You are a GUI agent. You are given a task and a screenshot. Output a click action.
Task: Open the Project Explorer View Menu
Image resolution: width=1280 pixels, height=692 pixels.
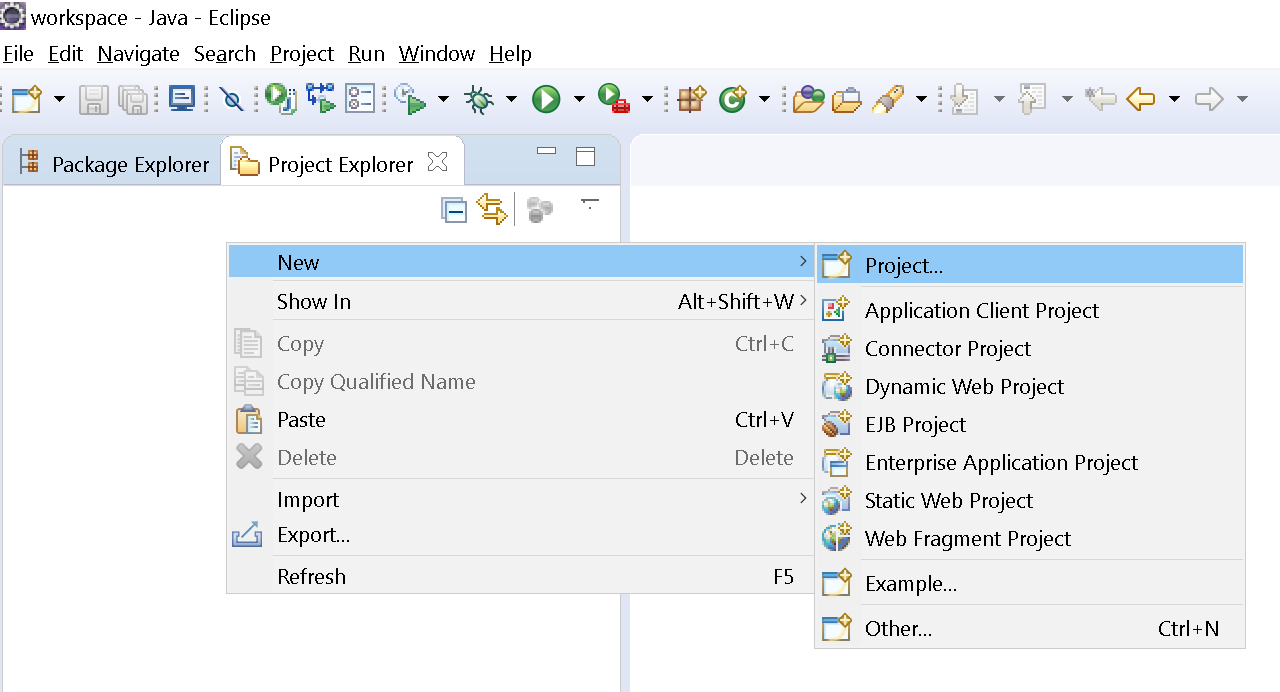click(590, 204)
